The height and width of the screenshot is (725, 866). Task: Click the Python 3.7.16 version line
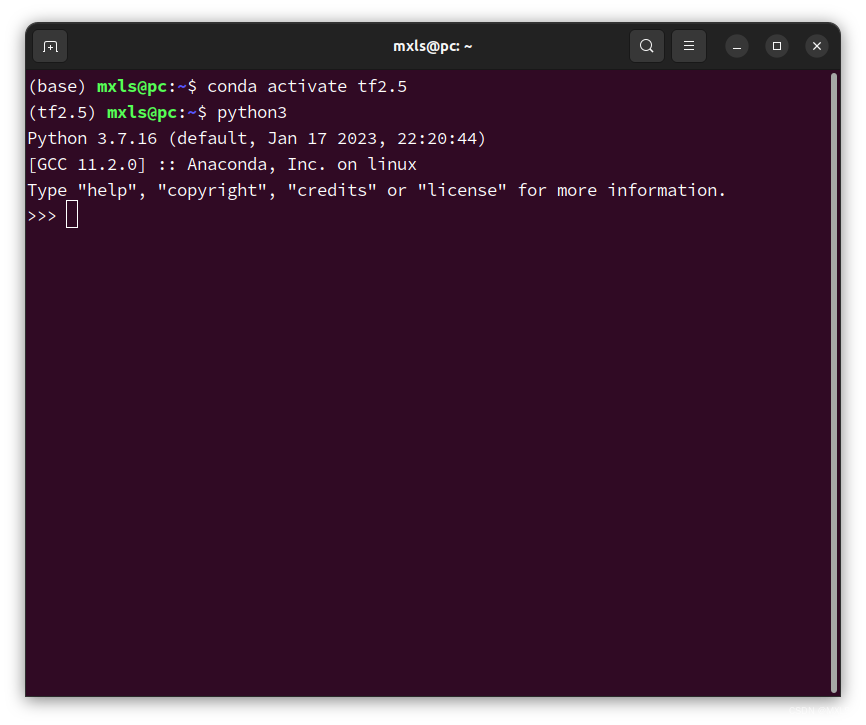click(x=256, y=139)
